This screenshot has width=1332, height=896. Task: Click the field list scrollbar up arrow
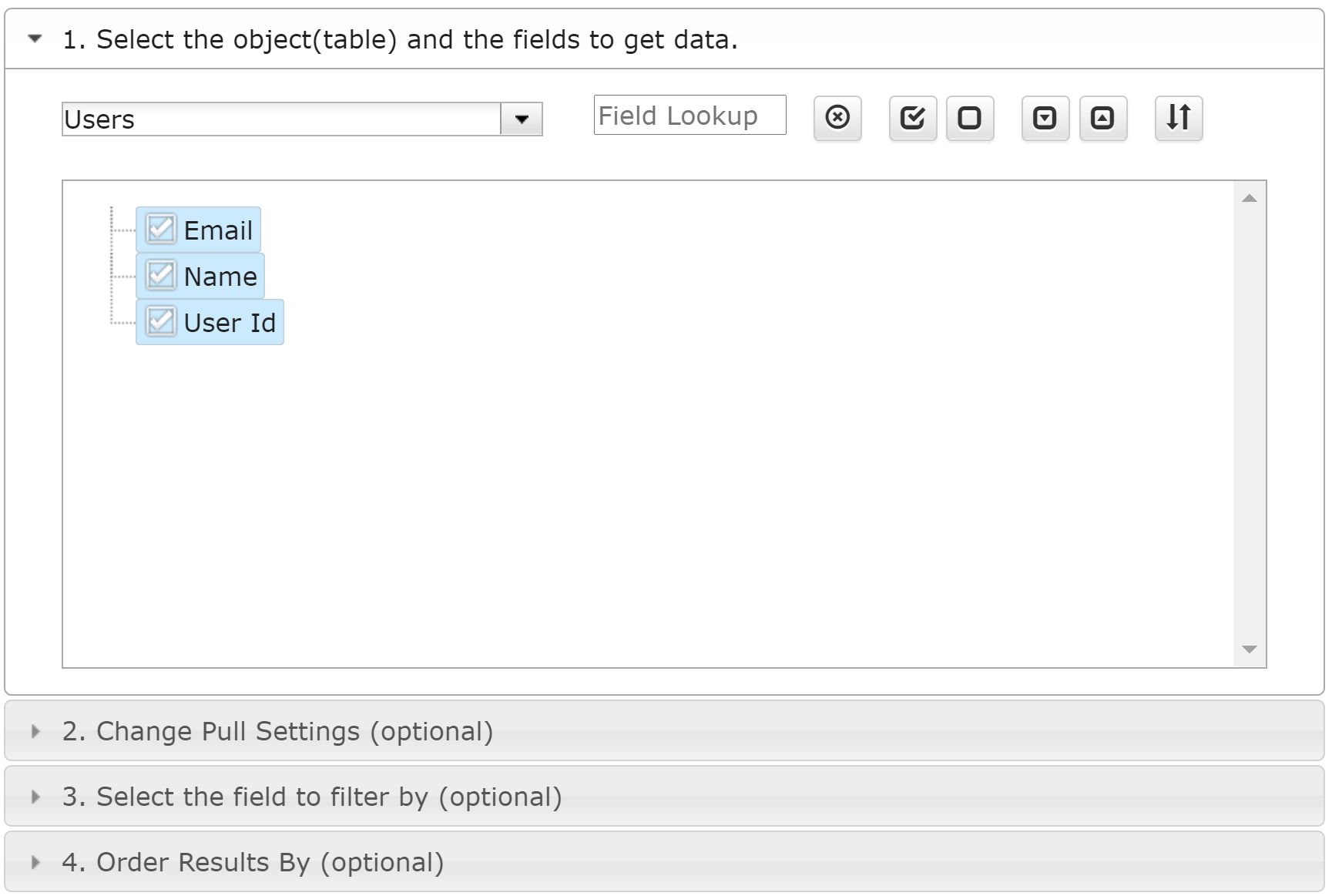tap(1250, 199)
